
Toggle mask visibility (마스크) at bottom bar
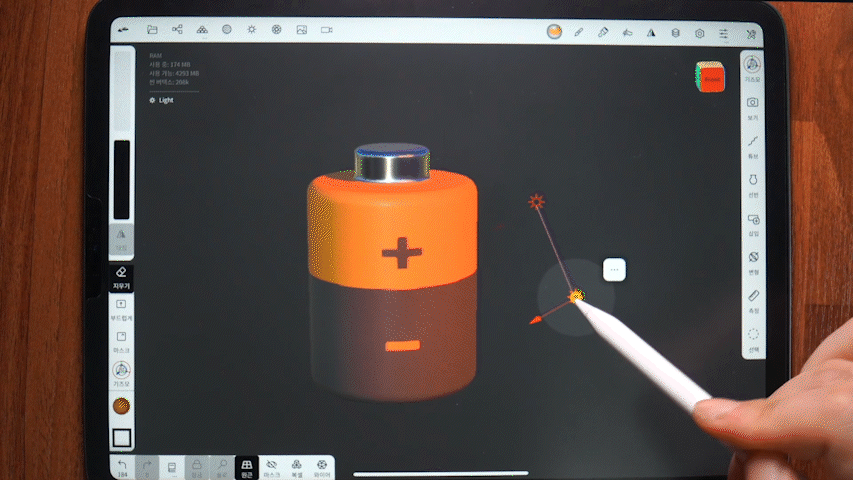pos(270,467)
